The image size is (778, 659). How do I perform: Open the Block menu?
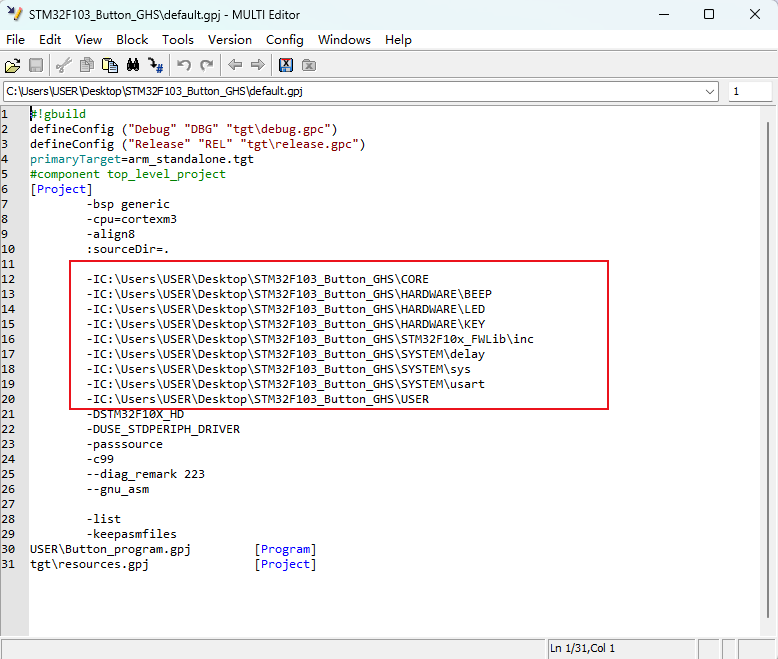click(132, 40)
